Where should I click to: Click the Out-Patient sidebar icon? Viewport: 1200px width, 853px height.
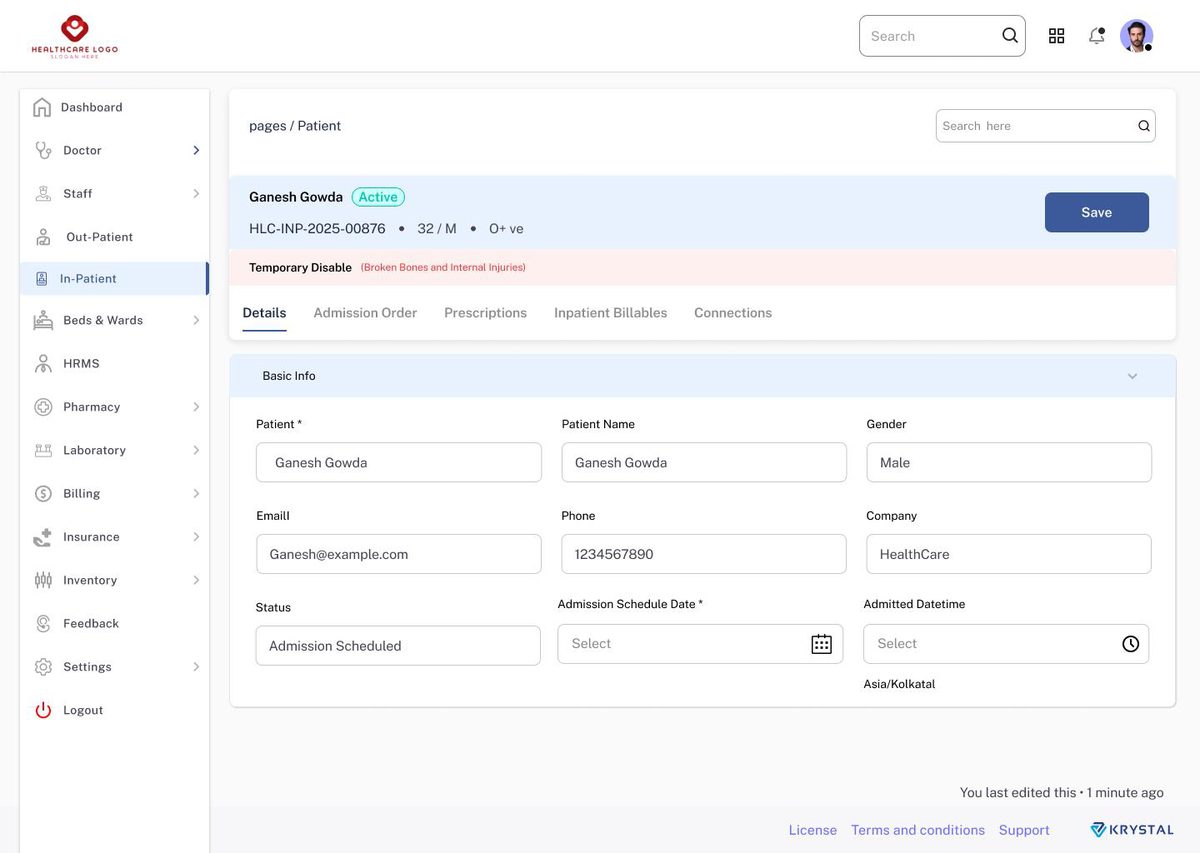click(x=43, y=237)
